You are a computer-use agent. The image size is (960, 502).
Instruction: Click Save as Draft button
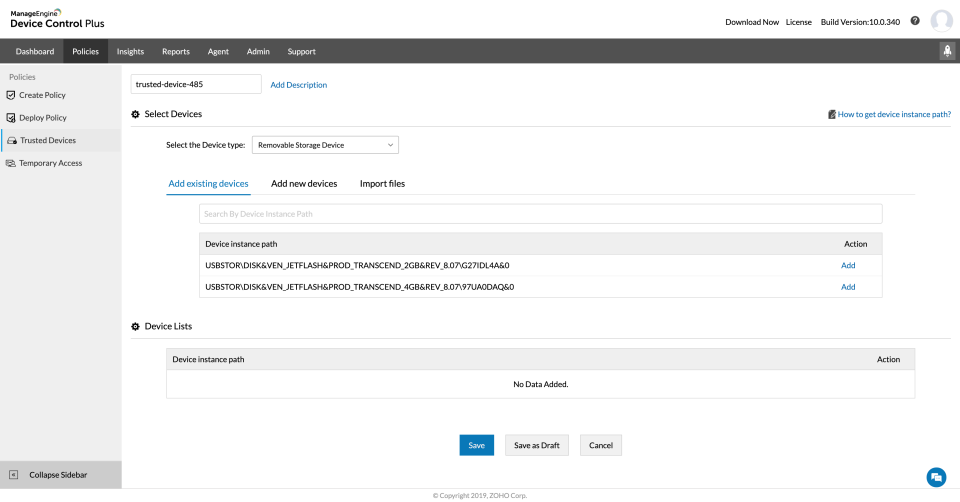pyautogui.click(x=536, y=445)
